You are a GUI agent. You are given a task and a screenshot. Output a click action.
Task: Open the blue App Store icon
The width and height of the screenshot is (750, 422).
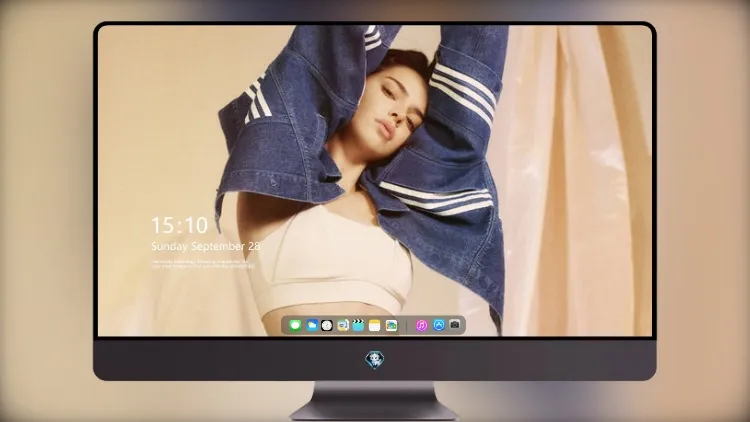(439, 325)
